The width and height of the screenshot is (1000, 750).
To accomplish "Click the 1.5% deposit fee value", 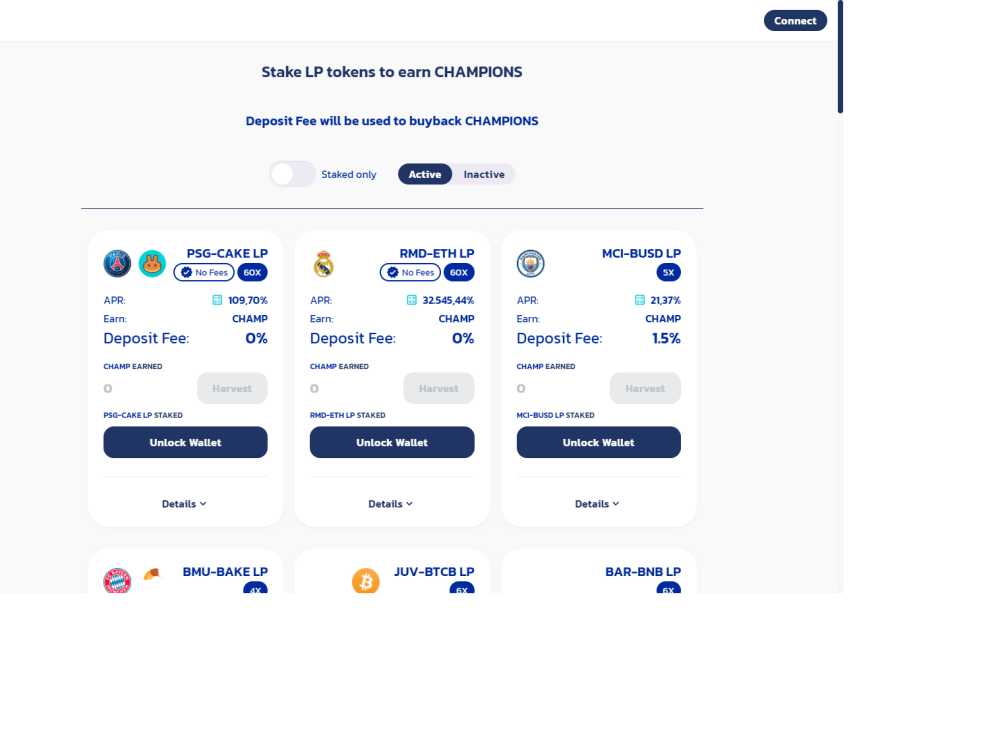I will (x=666, y=338).
